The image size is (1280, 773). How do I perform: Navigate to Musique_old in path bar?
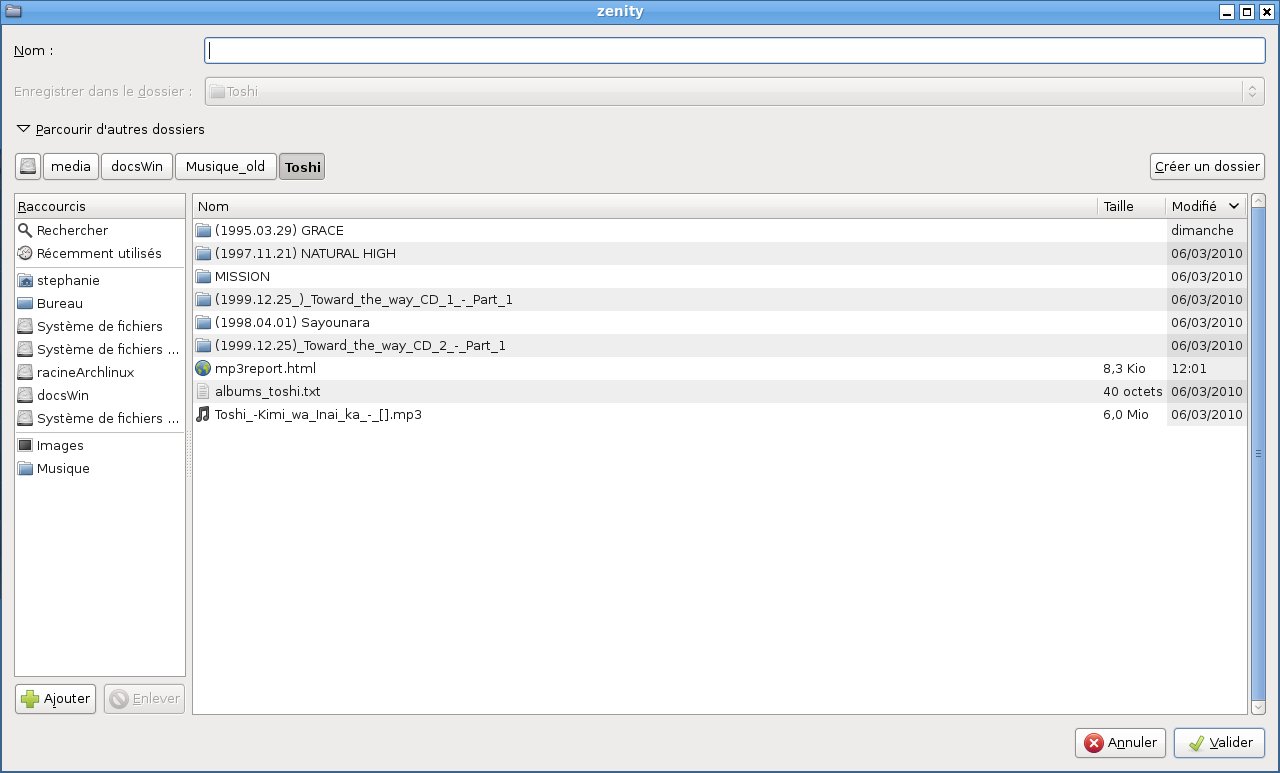coord(225,167)
